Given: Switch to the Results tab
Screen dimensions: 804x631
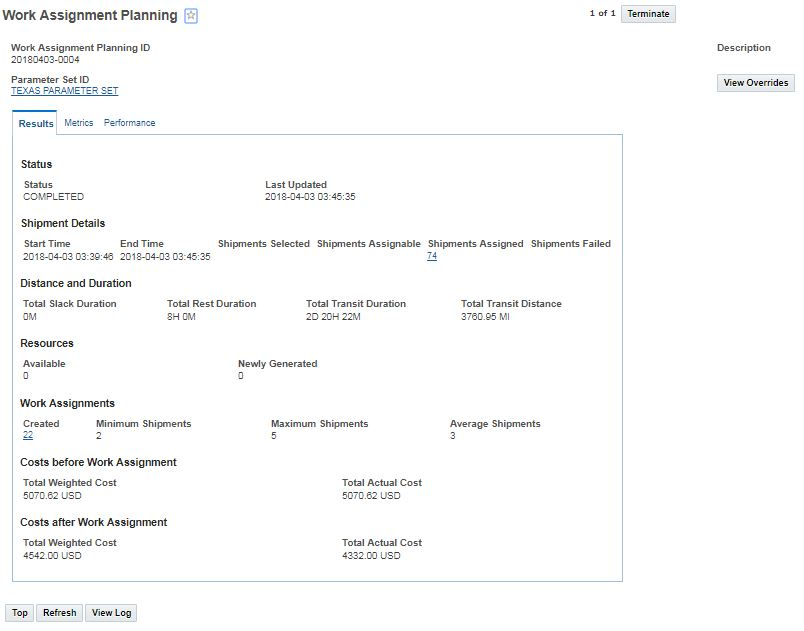Looking at the screenshot, I should pyautogui.click(x=36, y=124).
